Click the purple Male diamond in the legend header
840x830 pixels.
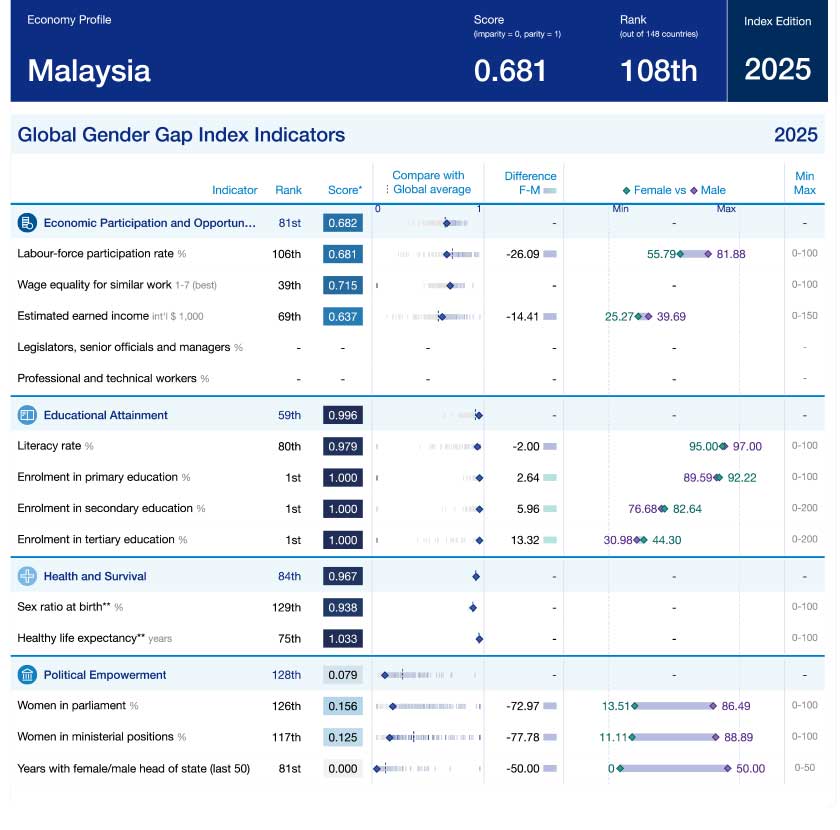point(694,190)
